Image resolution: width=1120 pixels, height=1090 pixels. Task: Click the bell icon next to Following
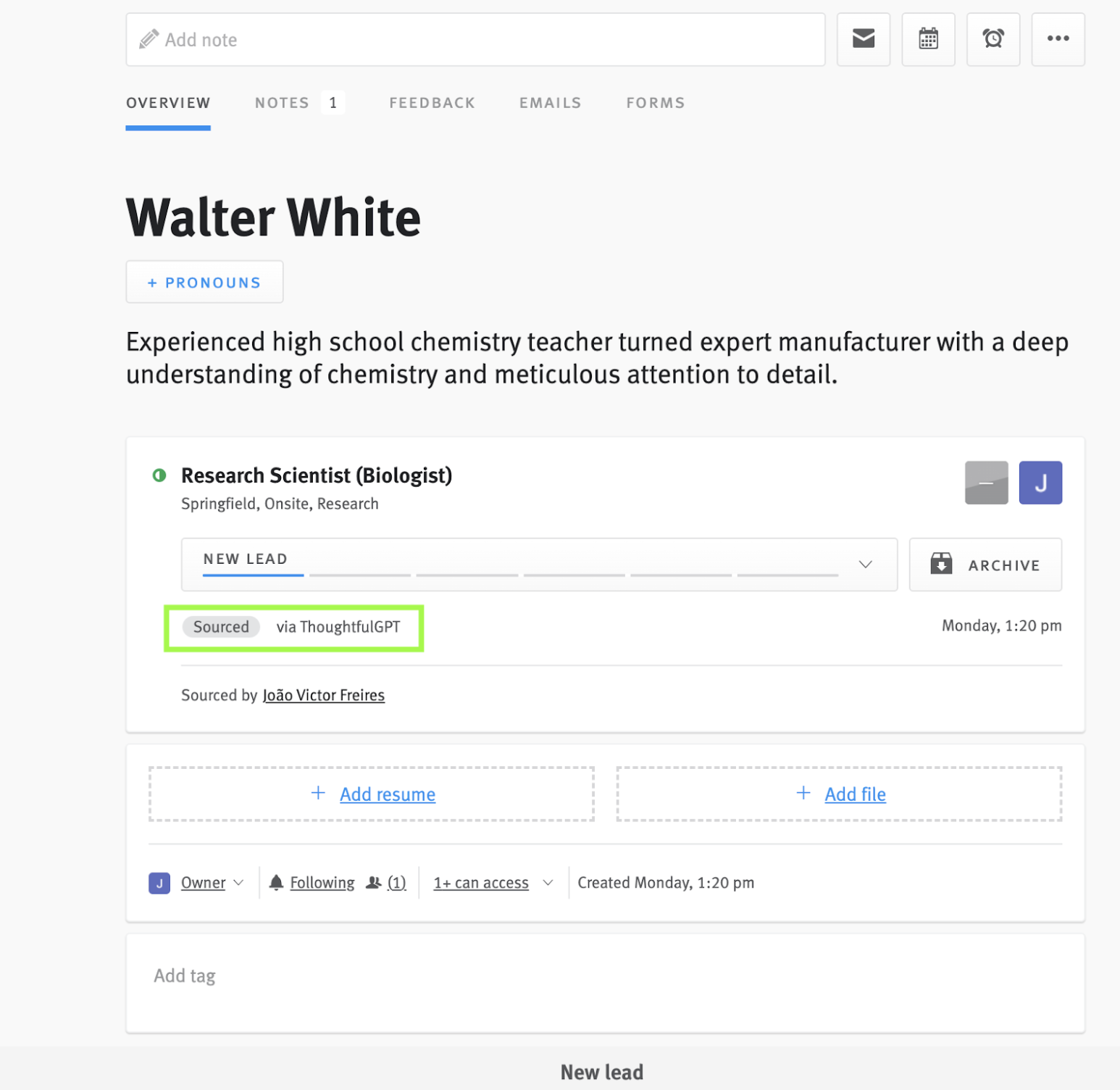tap(276, 883)
